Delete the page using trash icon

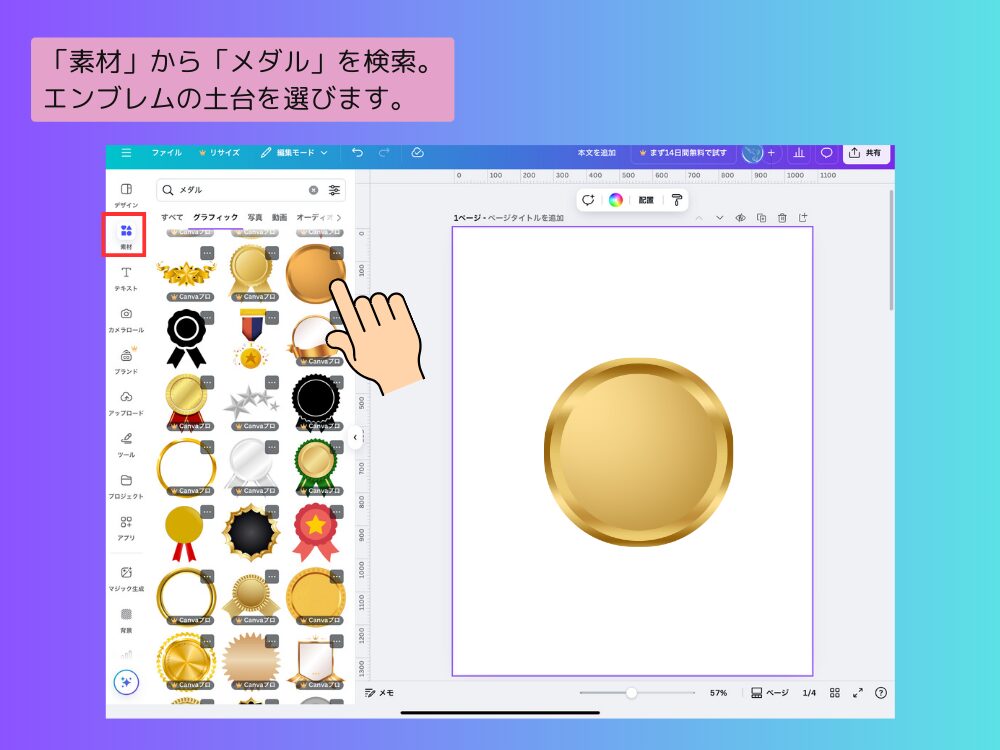(782, 218)
